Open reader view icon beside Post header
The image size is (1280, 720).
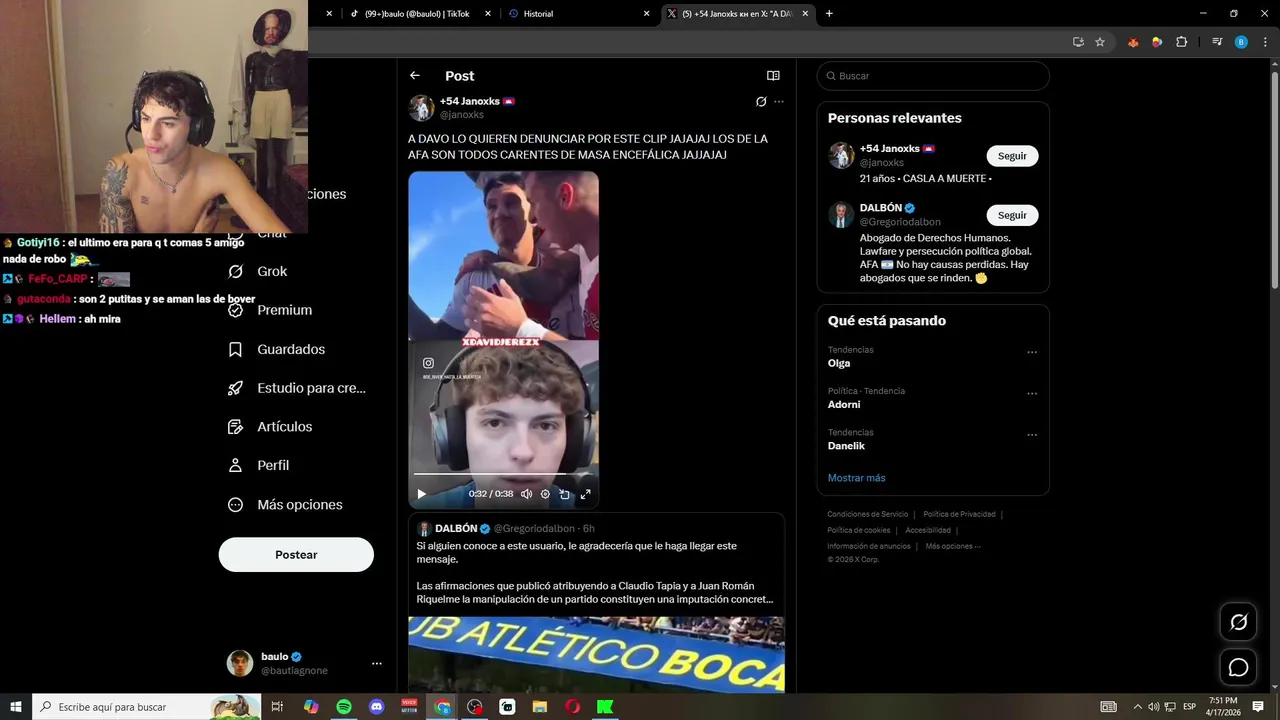[773, 76]
